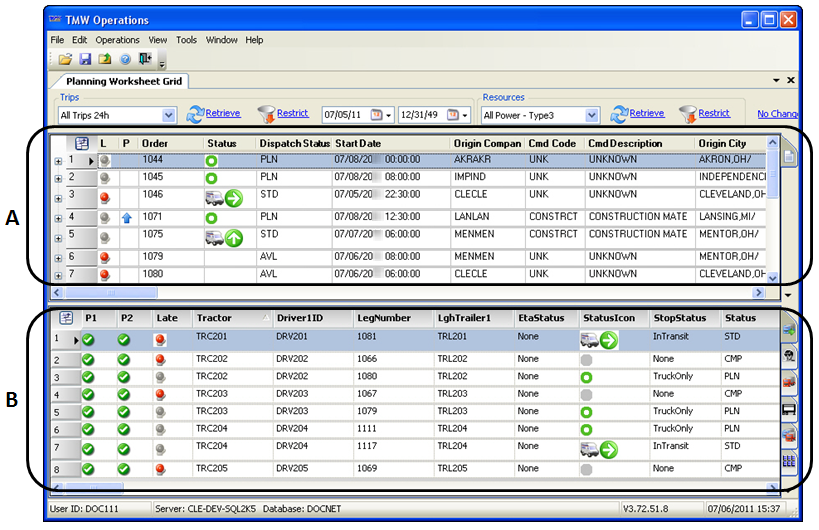The image size is (819, 530).
Task: Click the exit door icon in the toolbar
Action: (145, 60)
